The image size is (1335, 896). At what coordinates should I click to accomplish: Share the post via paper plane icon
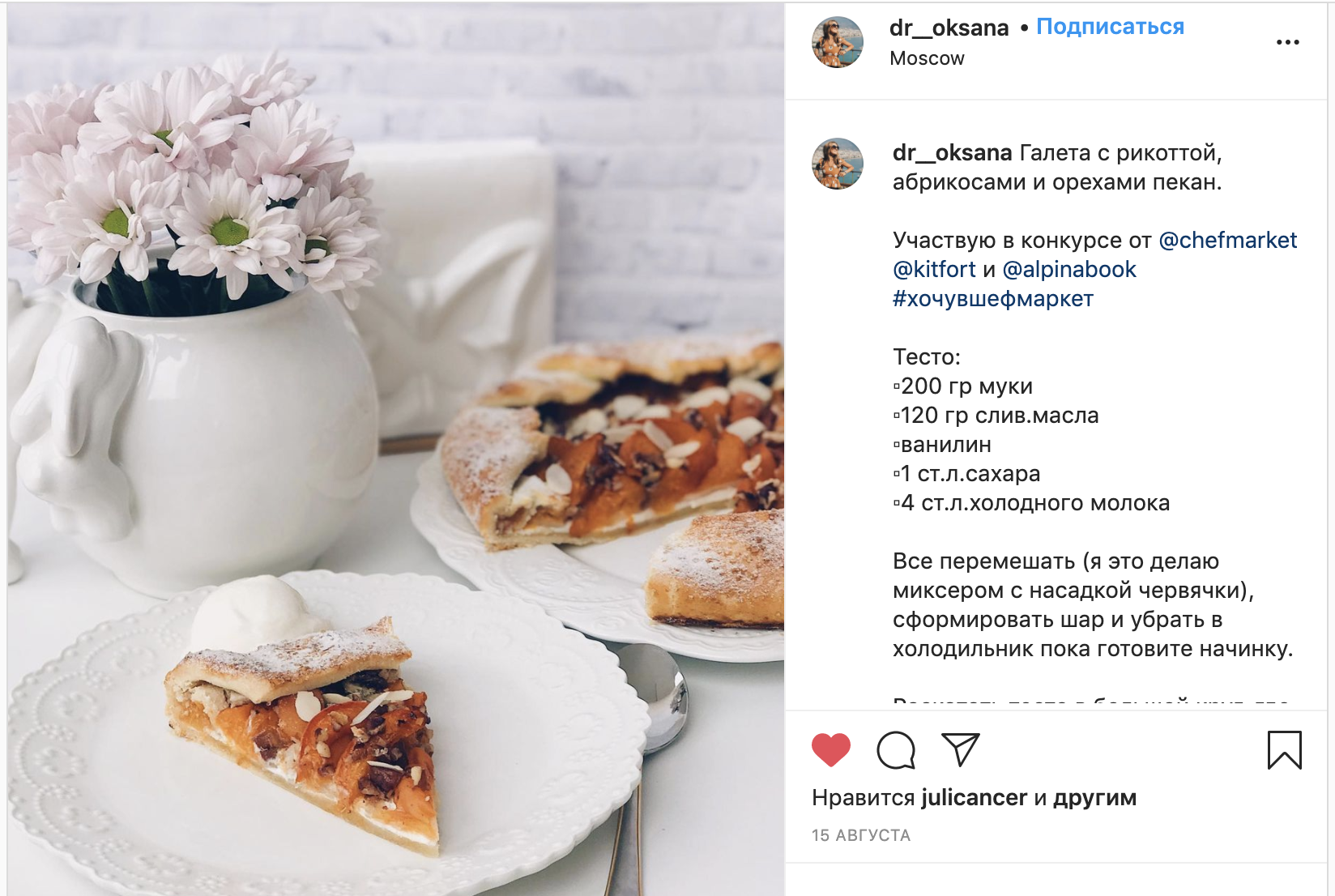click(961, 749)
